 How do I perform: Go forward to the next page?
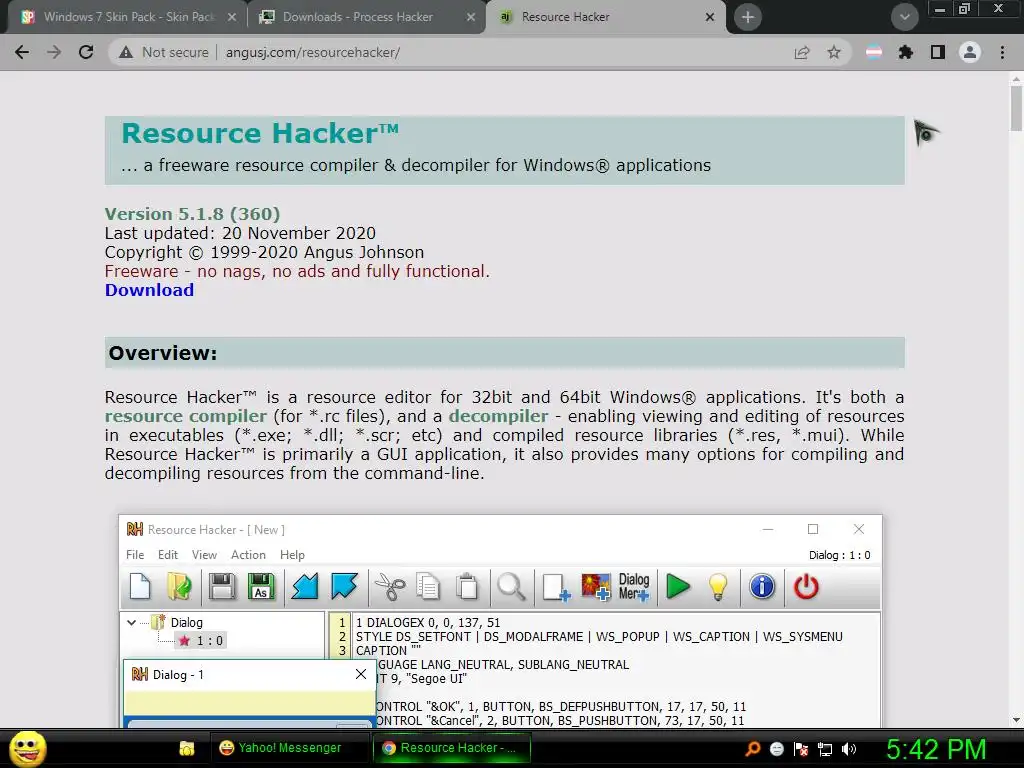[54, 52]
